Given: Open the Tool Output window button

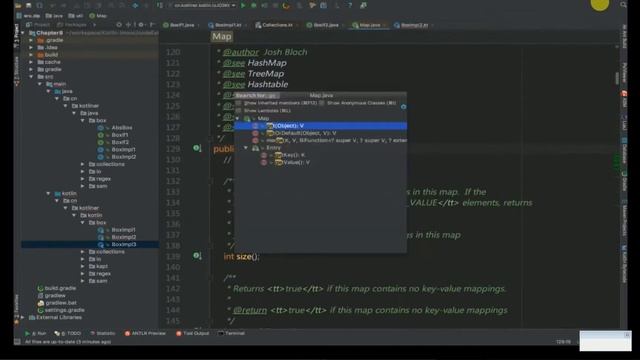Looking at the screenshot, I should 192,333.
